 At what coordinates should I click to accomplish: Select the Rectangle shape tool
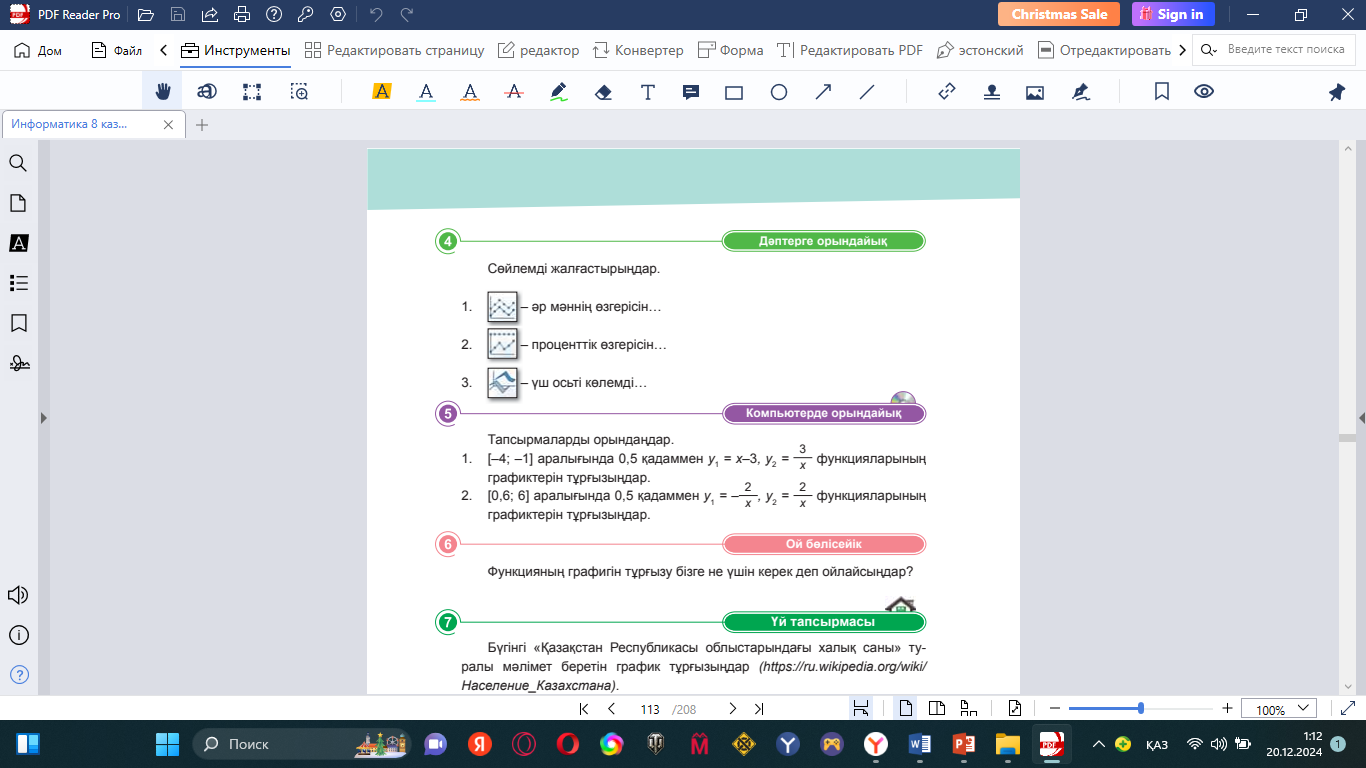coord(734,92)
